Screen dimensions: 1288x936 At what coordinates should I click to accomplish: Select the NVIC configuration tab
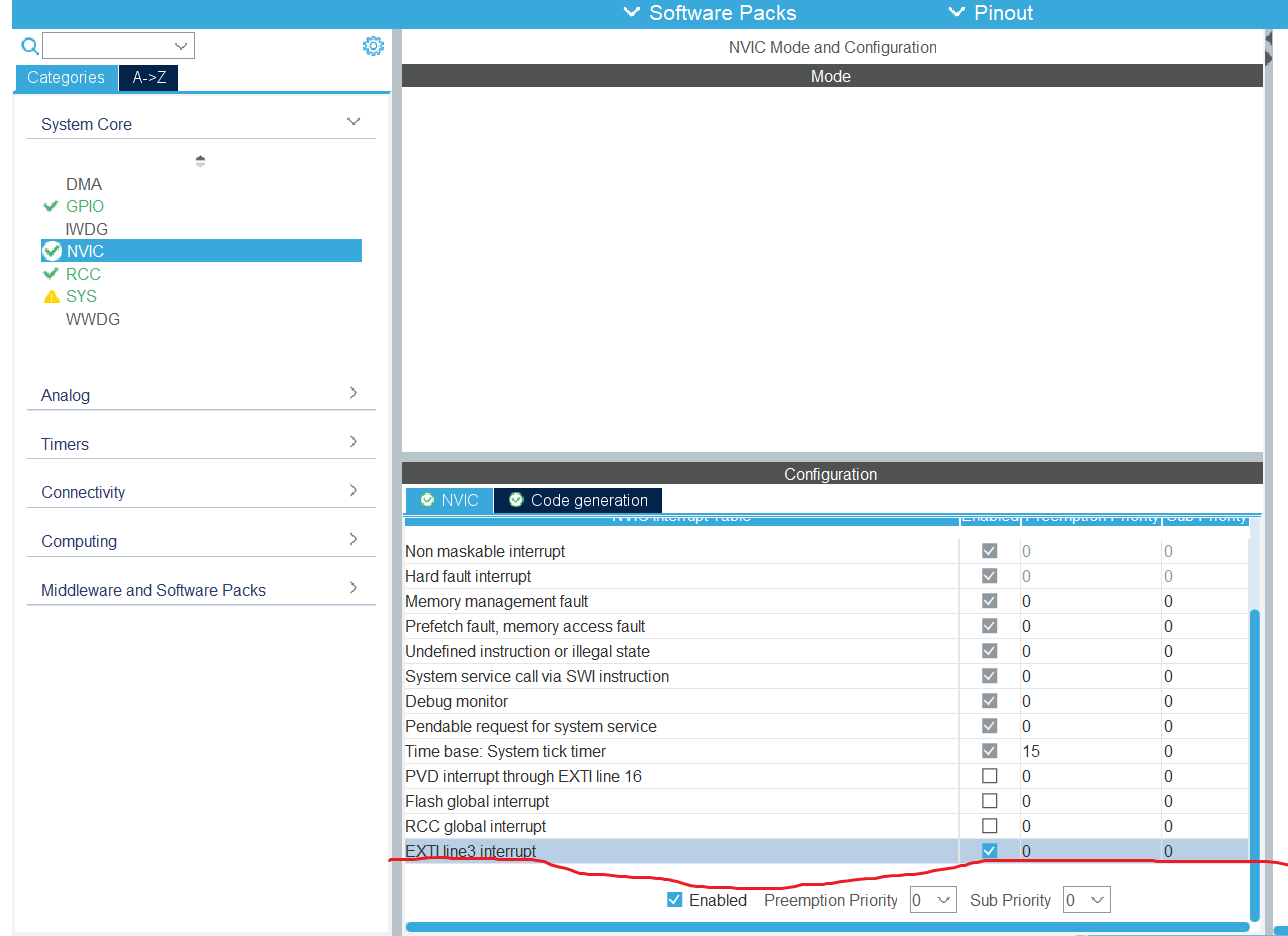click(x=449, y=500)
